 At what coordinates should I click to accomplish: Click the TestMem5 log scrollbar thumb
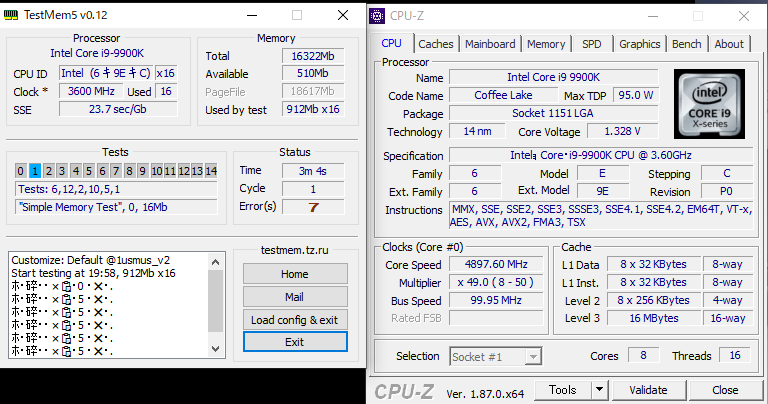click(216, 301)
